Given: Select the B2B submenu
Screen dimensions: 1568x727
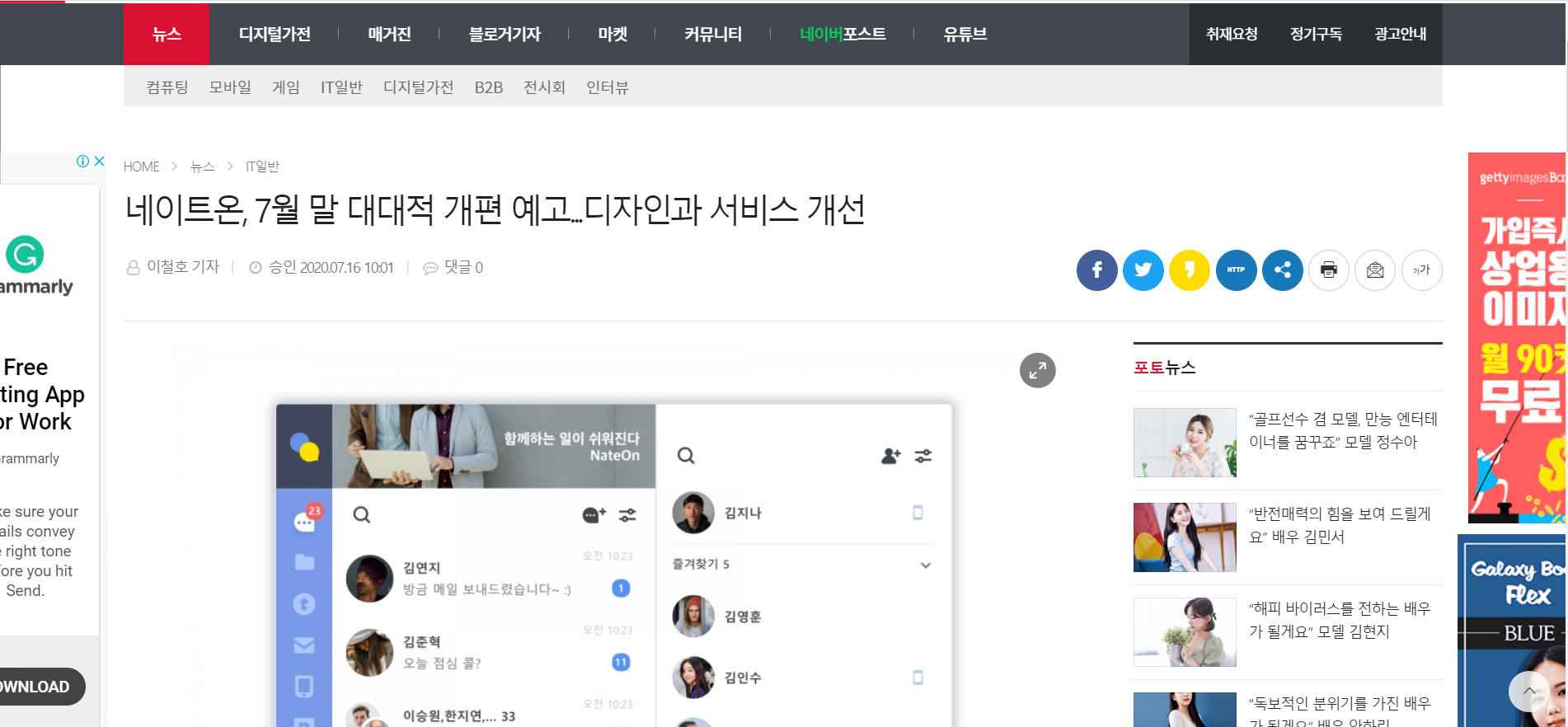Looking at the screenshot, I should (489, 87).
